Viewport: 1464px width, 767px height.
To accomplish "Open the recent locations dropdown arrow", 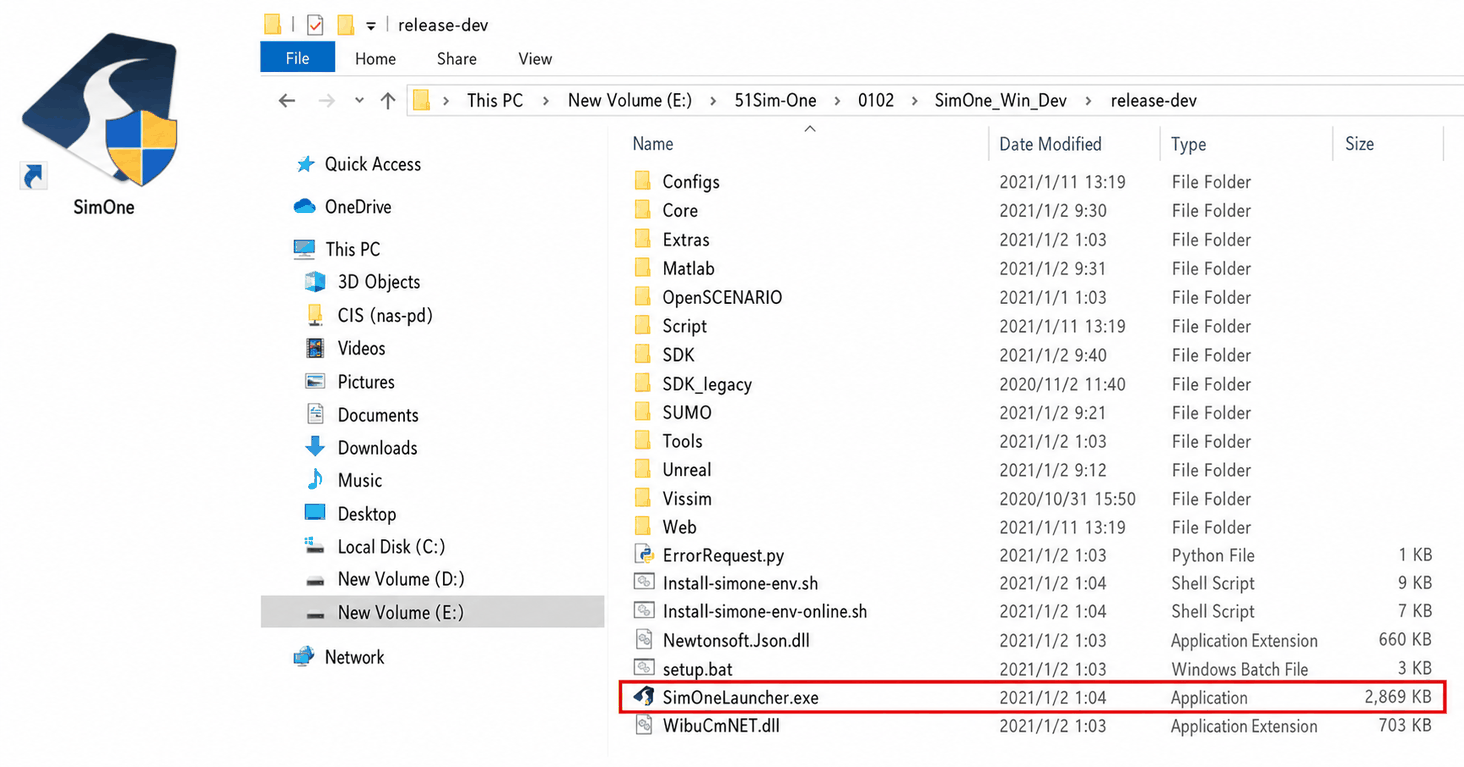I will click(359, 100).
